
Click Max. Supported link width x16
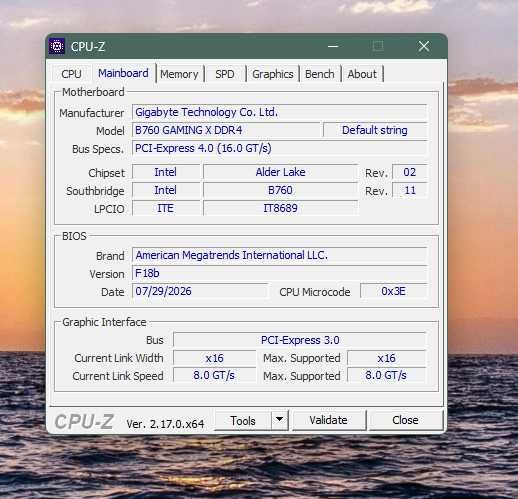click(x=386, y=358)
